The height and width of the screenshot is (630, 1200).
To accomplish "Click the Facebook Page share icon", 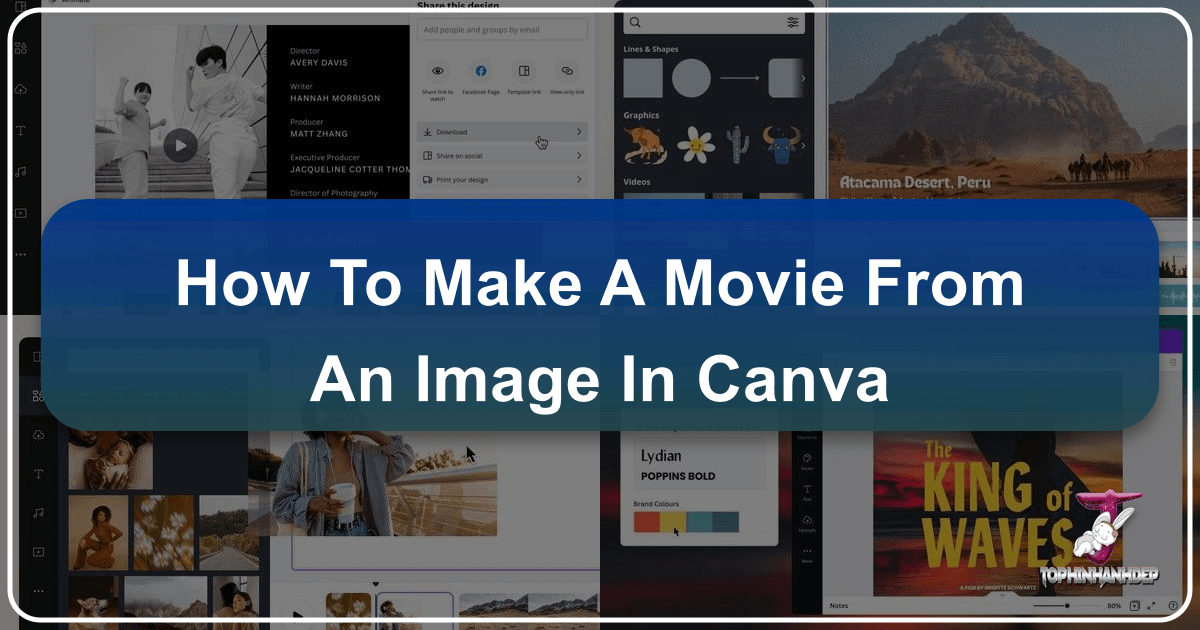I will click(x=481, y=71).
